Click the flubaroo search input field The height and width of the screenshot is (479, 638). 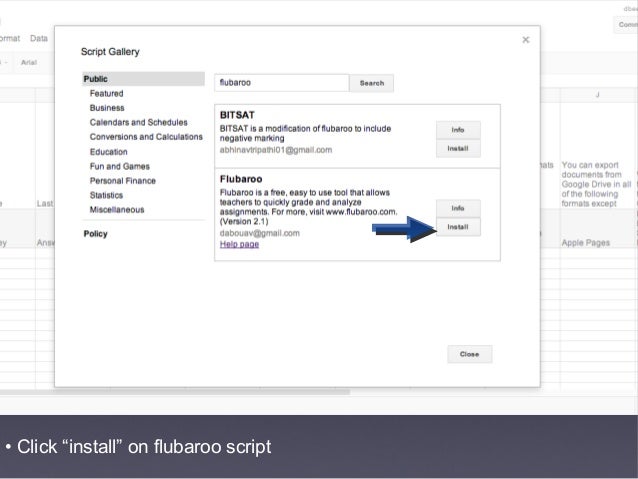pyautogui.click(x=282, y=83)
